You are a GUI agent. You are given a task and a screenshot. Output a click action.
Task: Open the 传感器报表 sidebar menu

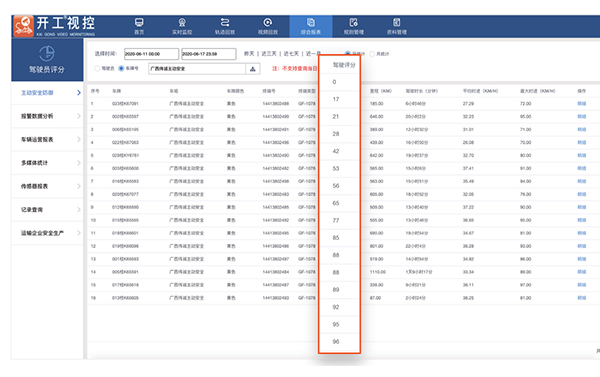47,186
